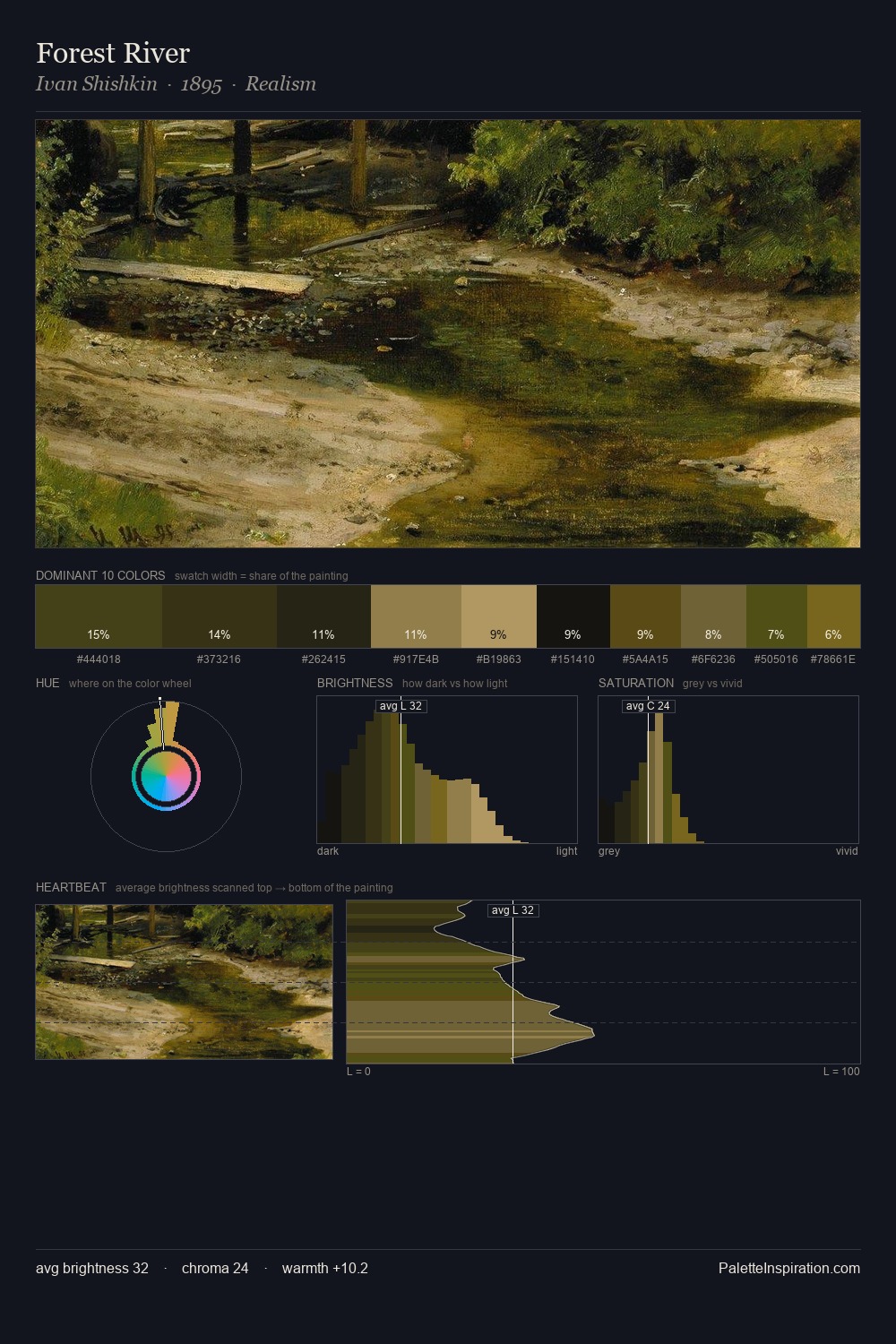Click the 'dark' brightness axis label
The width and height of the screenshot is (896, 1344).
[x=328, y=851]
